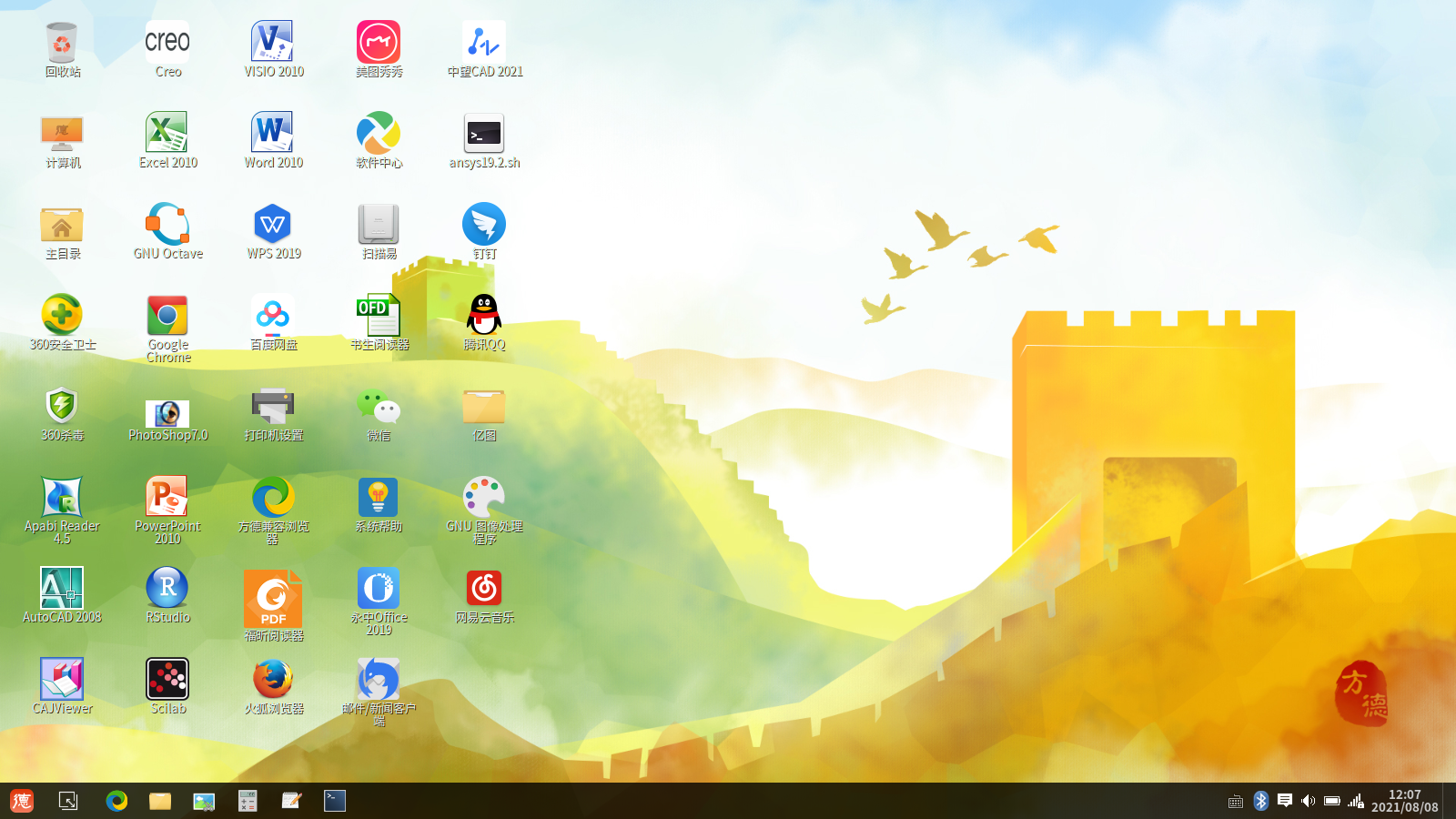Open the Scilab desktop icon
Viewport: 1456px width, 819px height.
pyautogui.click(x=167, y=679)
